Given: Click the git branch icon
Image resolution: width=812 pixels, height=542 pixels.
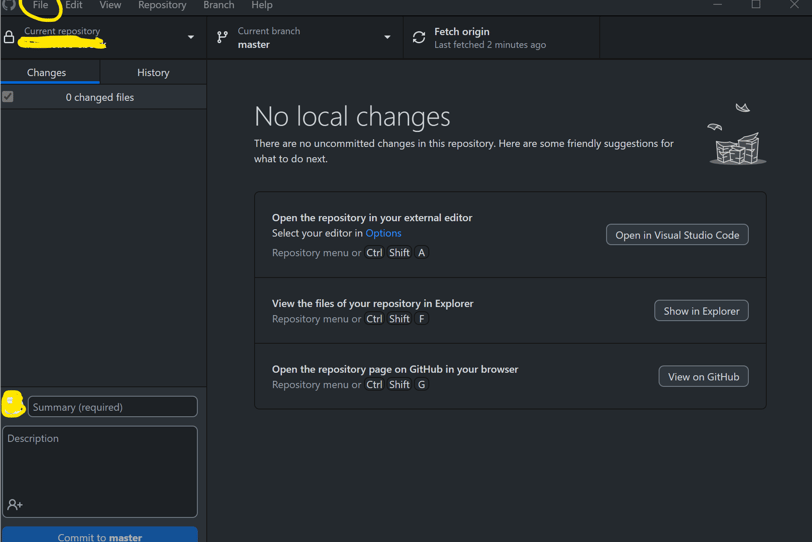Looking at the screenshot, I should click(x=222, y=37).
